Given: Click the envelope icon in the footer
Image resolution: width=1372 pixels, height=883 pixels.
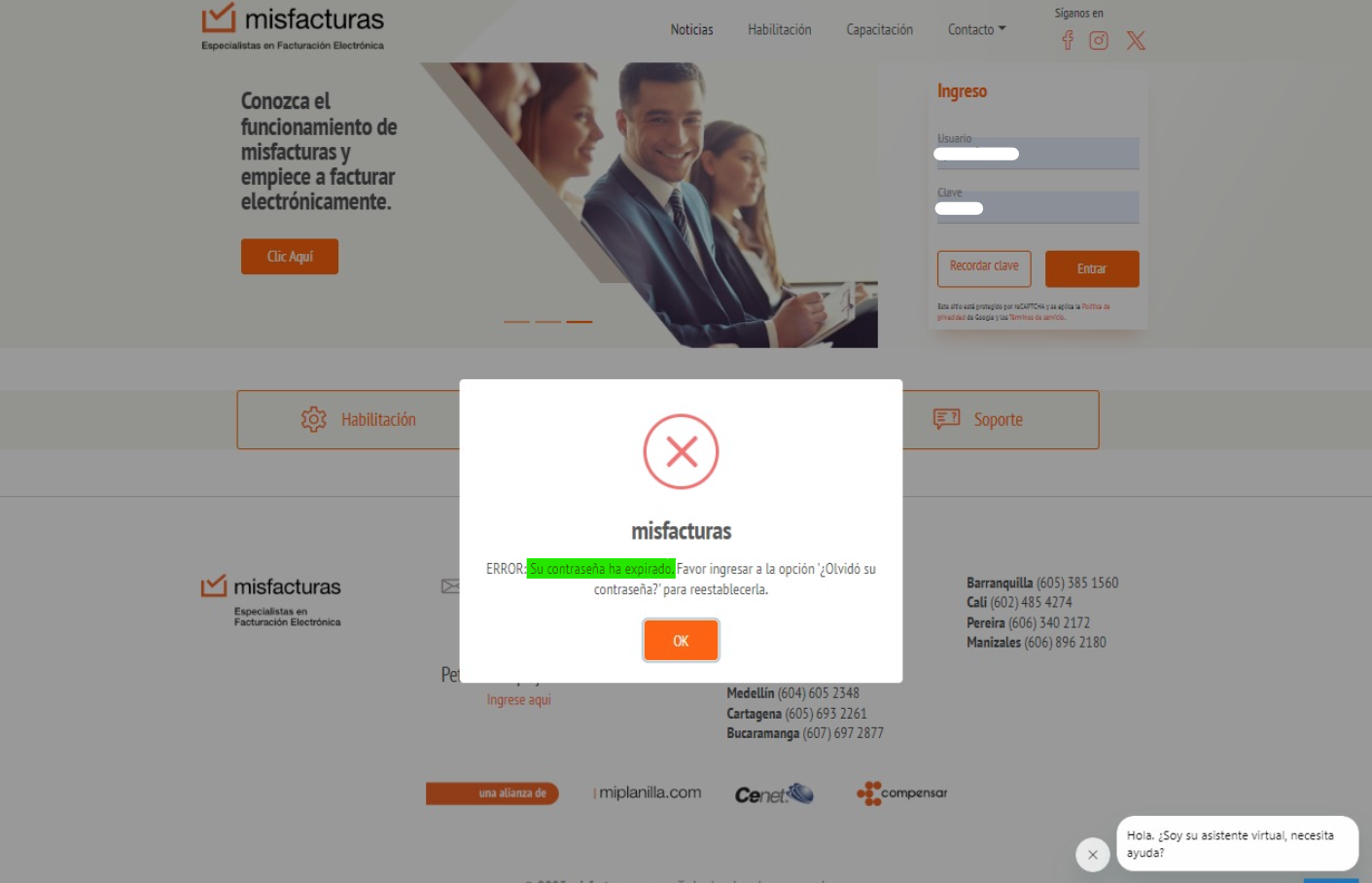Looking at the screenshot, I should [450, 585].
